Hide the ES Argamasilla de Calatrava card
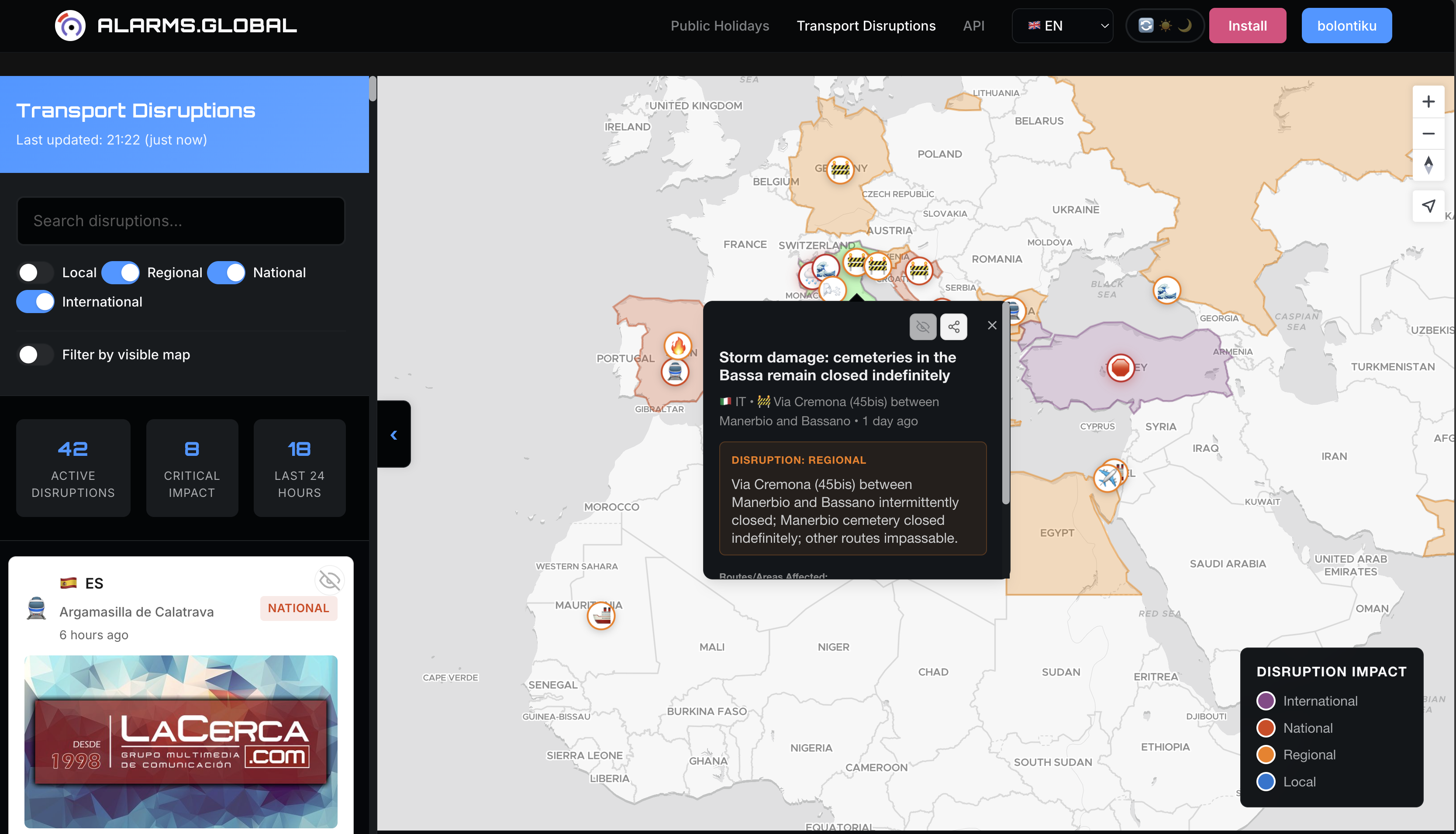Screen dimensions: 1456x834 coord(329,580)
